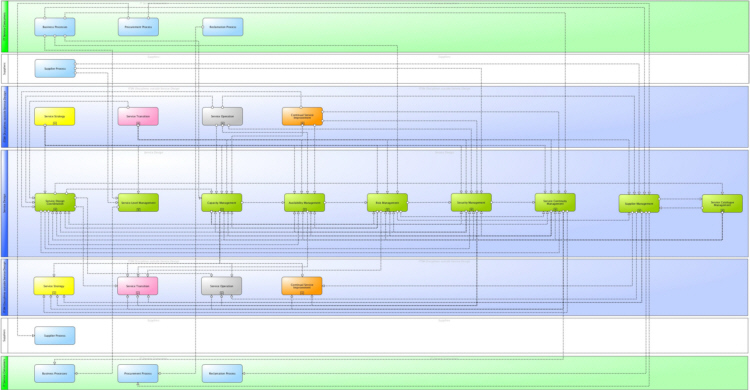Viewport: 750px width, 390px height.
Task: Expand the sub-process marker on lower Service Transition
Action: coord(138,293)
